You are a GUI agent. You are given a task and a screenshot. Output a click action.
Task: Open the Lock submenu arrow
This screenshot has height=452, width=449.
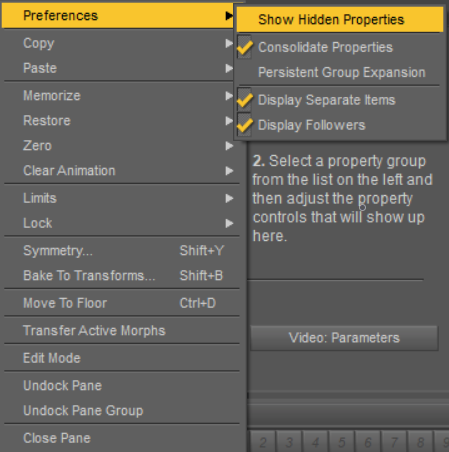[x=229, y=223]
